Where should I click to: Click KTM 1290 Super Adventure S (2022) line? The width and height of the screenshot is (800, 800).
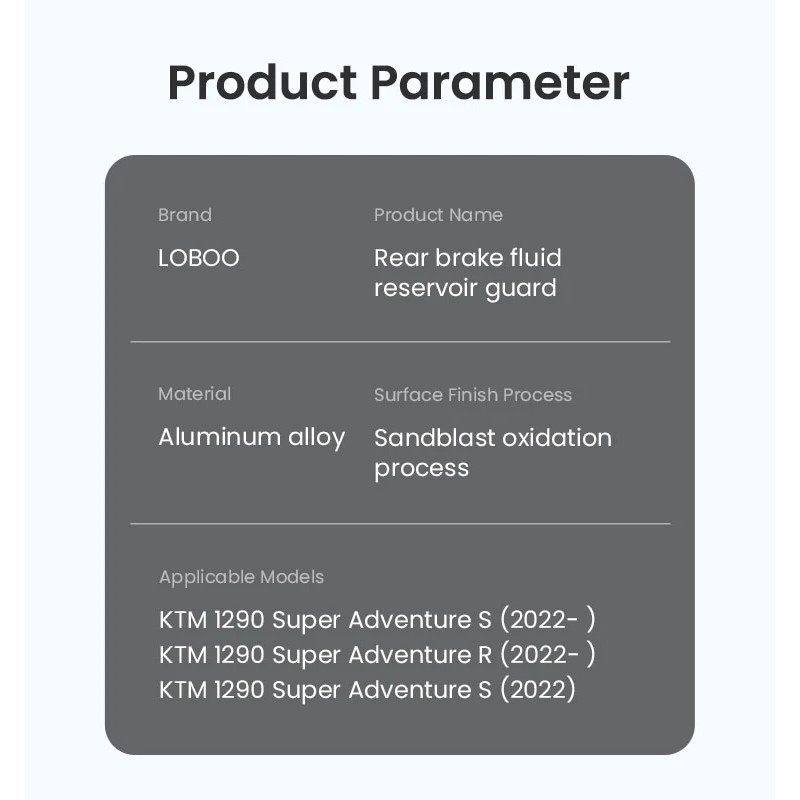tap(367, 690)
